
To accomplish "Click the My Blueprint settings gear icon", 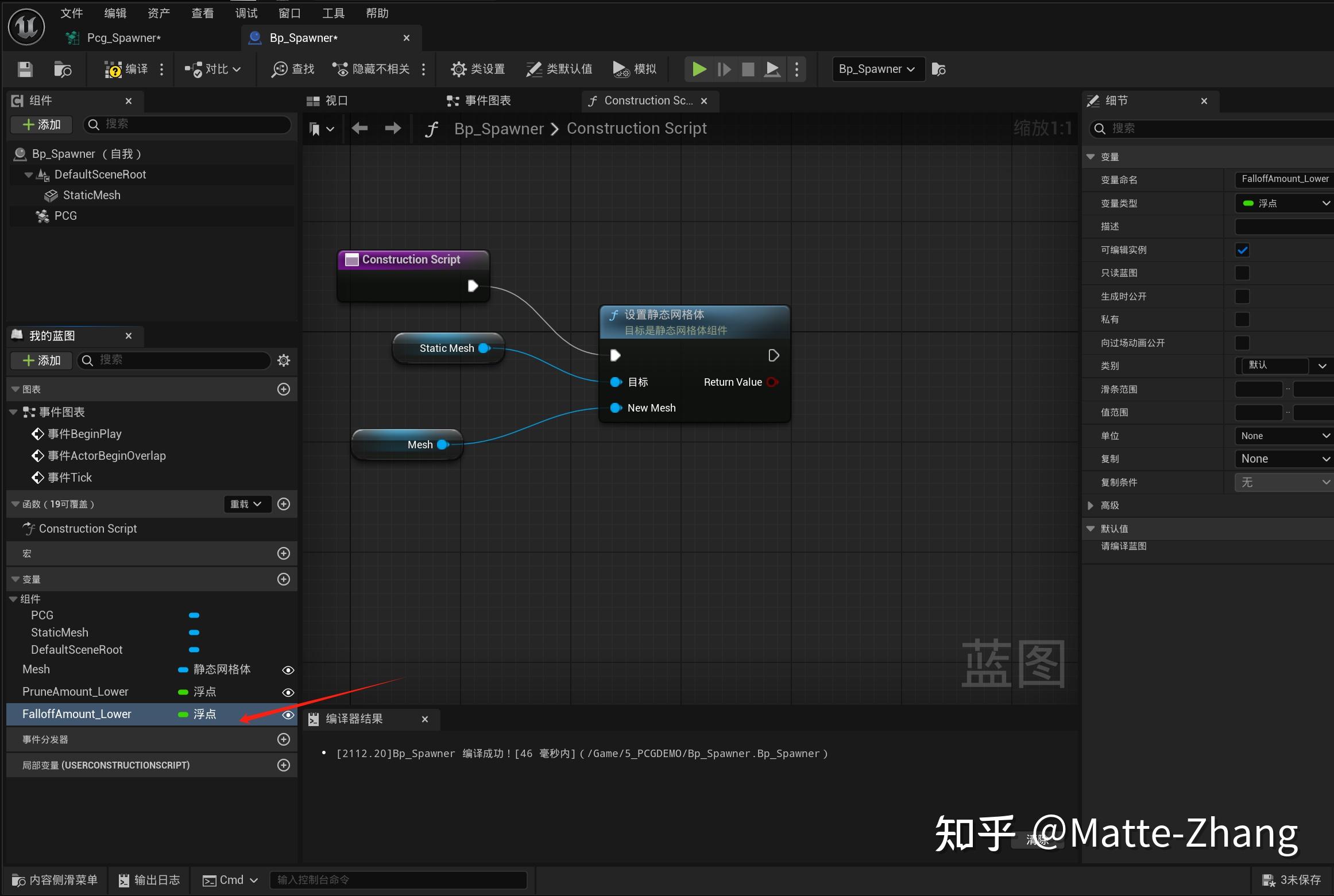I will coord(284,360).
